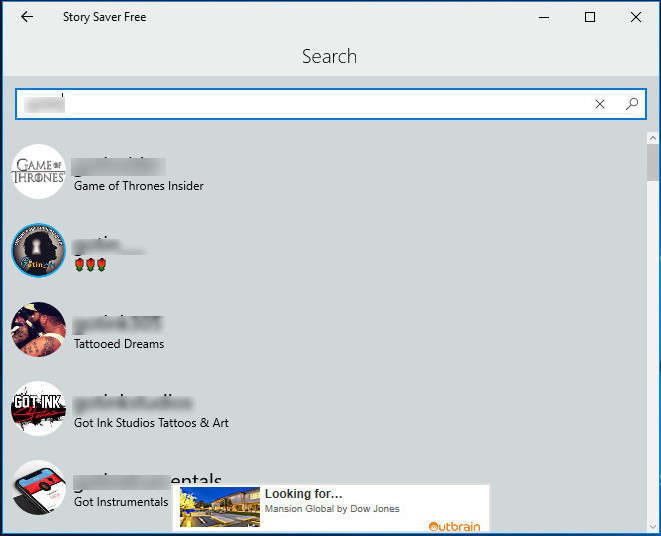
Task: Click the scrollbar up arrow
Action: click(653, 138)
